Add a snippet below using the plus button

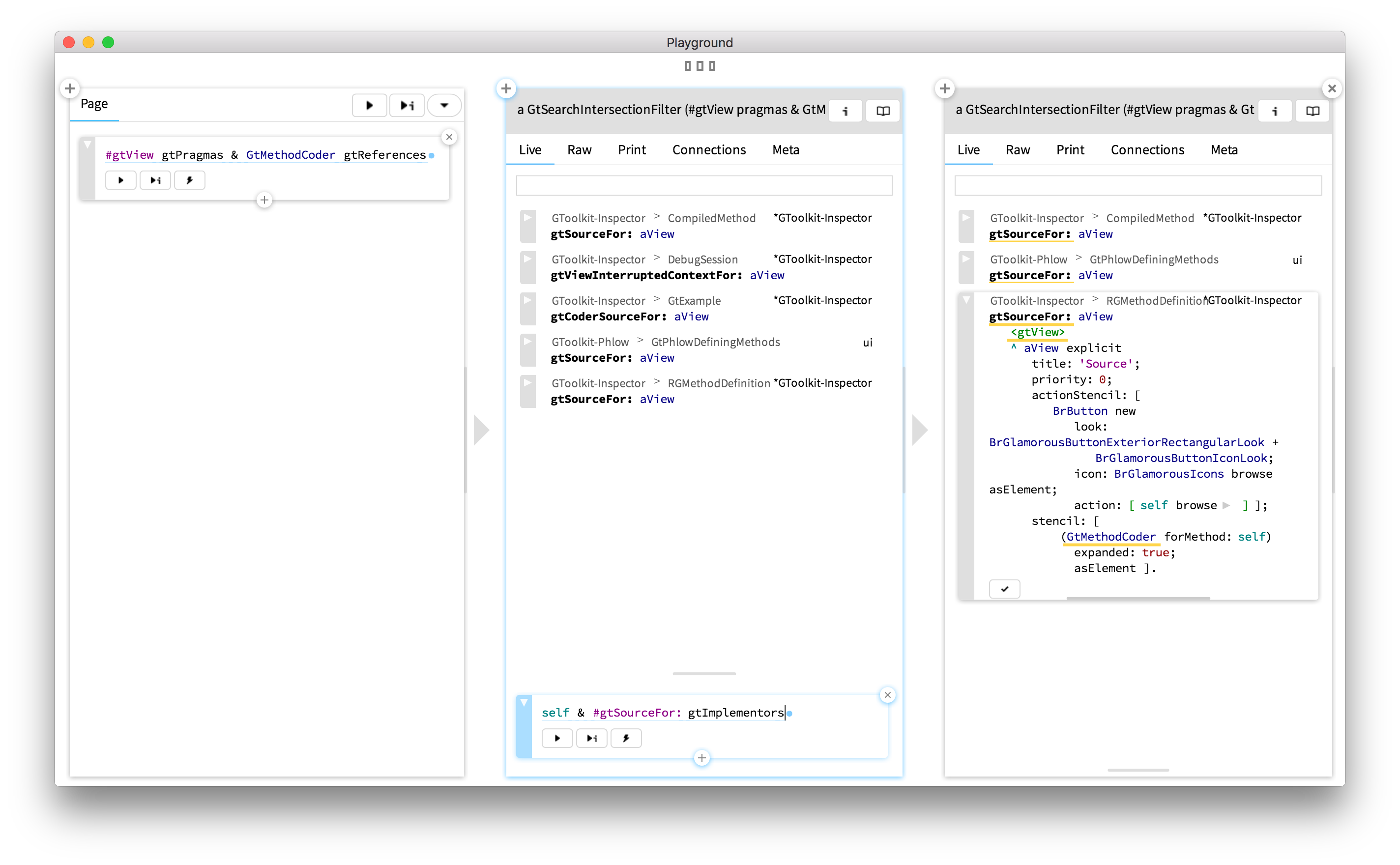[702, 758]
